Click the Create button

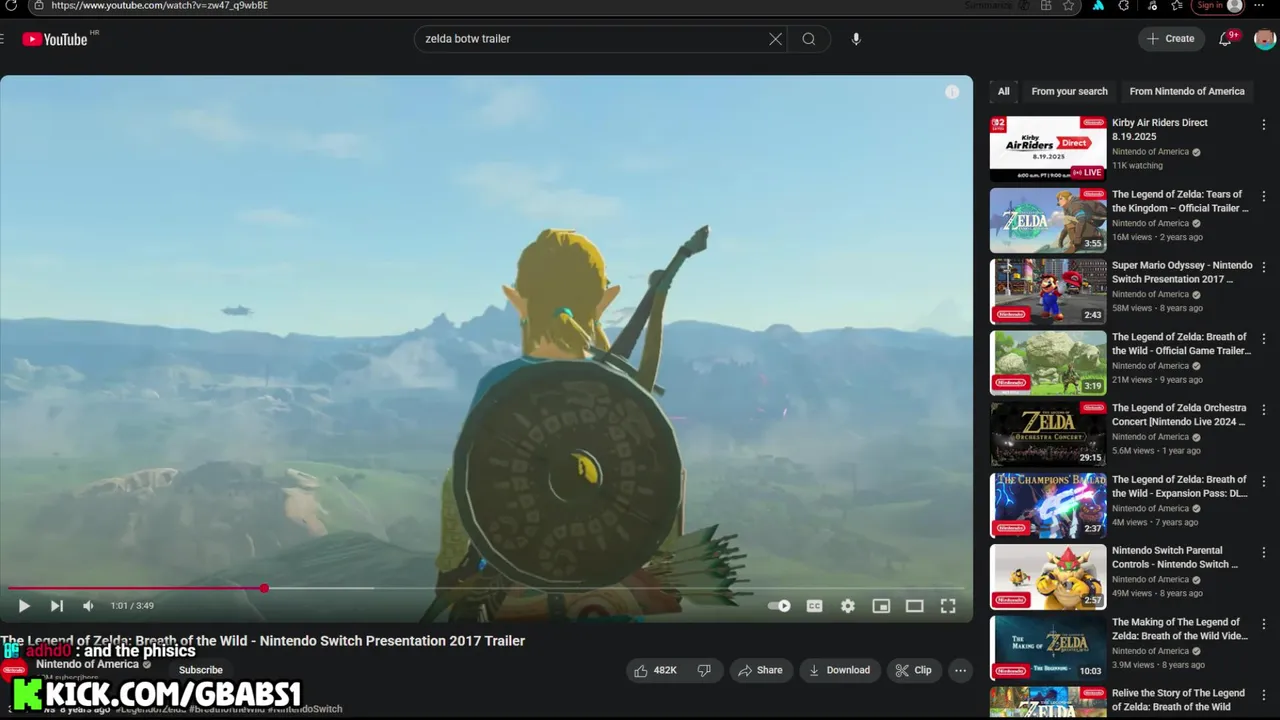pyautogui.click(x=1170, y=39)
